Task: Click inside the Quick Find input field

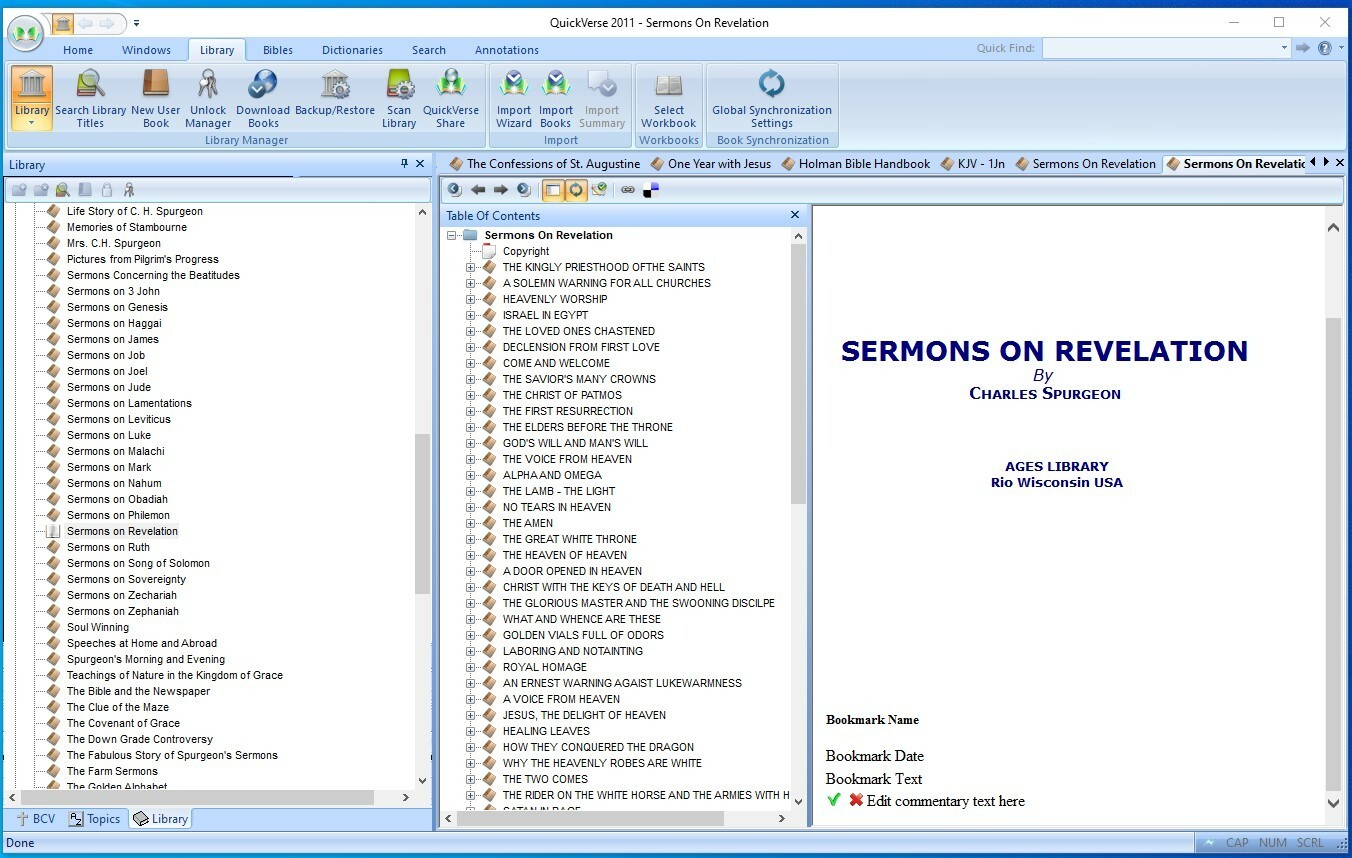Action: click(x=1159, y=48)
